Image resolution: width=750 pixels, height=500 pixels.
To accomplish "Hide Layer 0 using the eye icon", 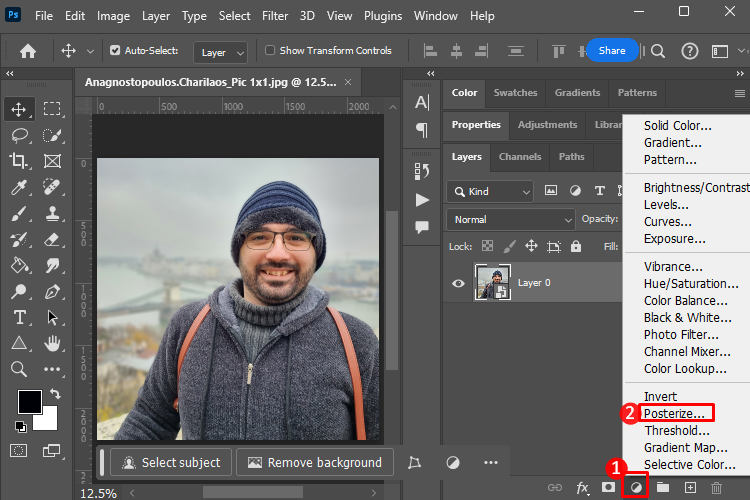I will (458, 283).
